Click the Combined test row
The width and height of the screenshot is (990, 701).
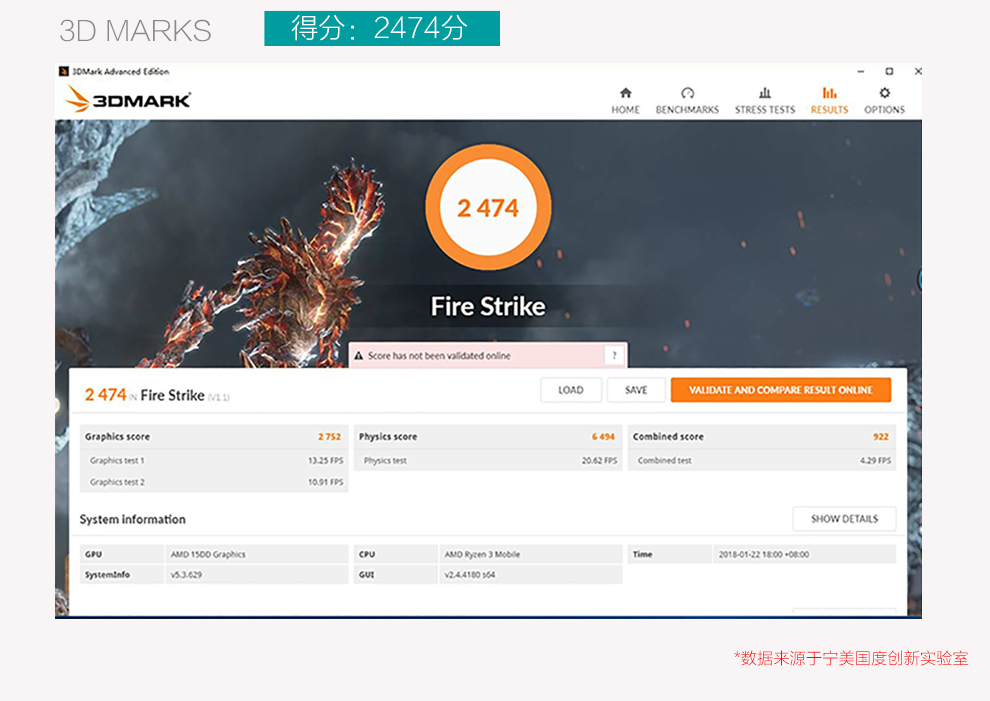(762, 460)
